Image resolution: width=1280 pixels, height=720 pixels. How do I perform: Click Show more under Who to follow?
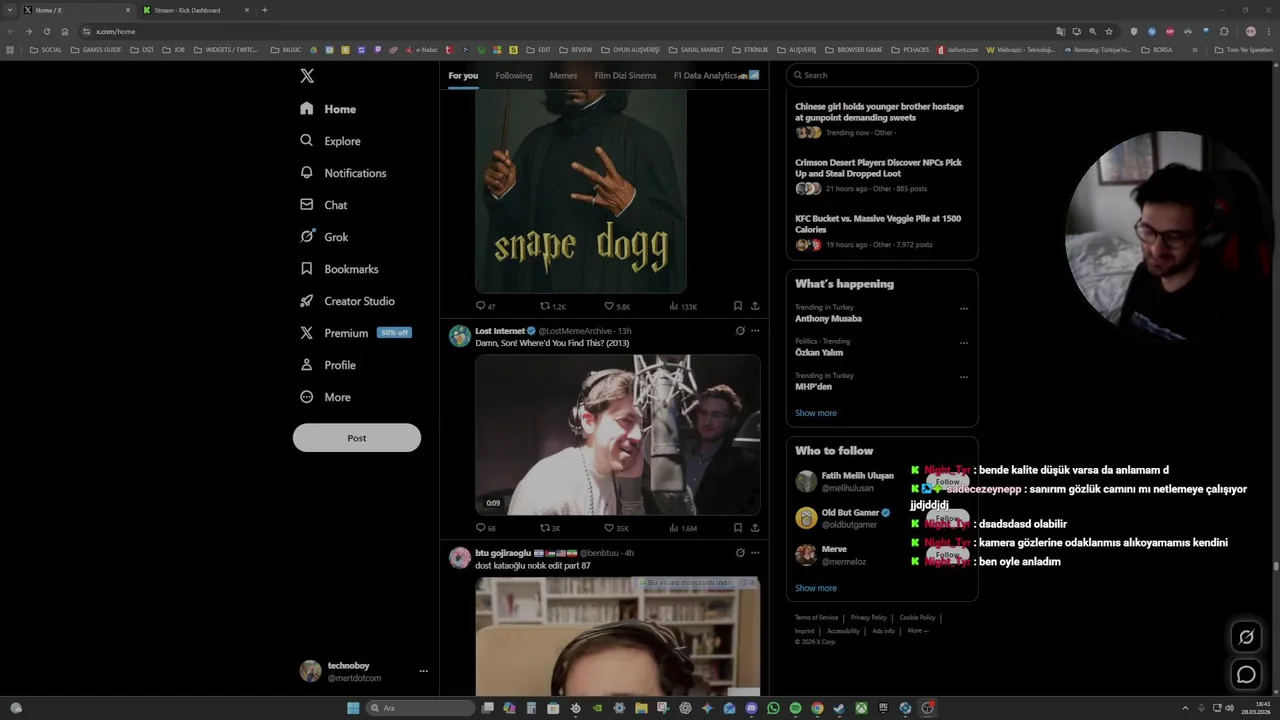point(816,588)
